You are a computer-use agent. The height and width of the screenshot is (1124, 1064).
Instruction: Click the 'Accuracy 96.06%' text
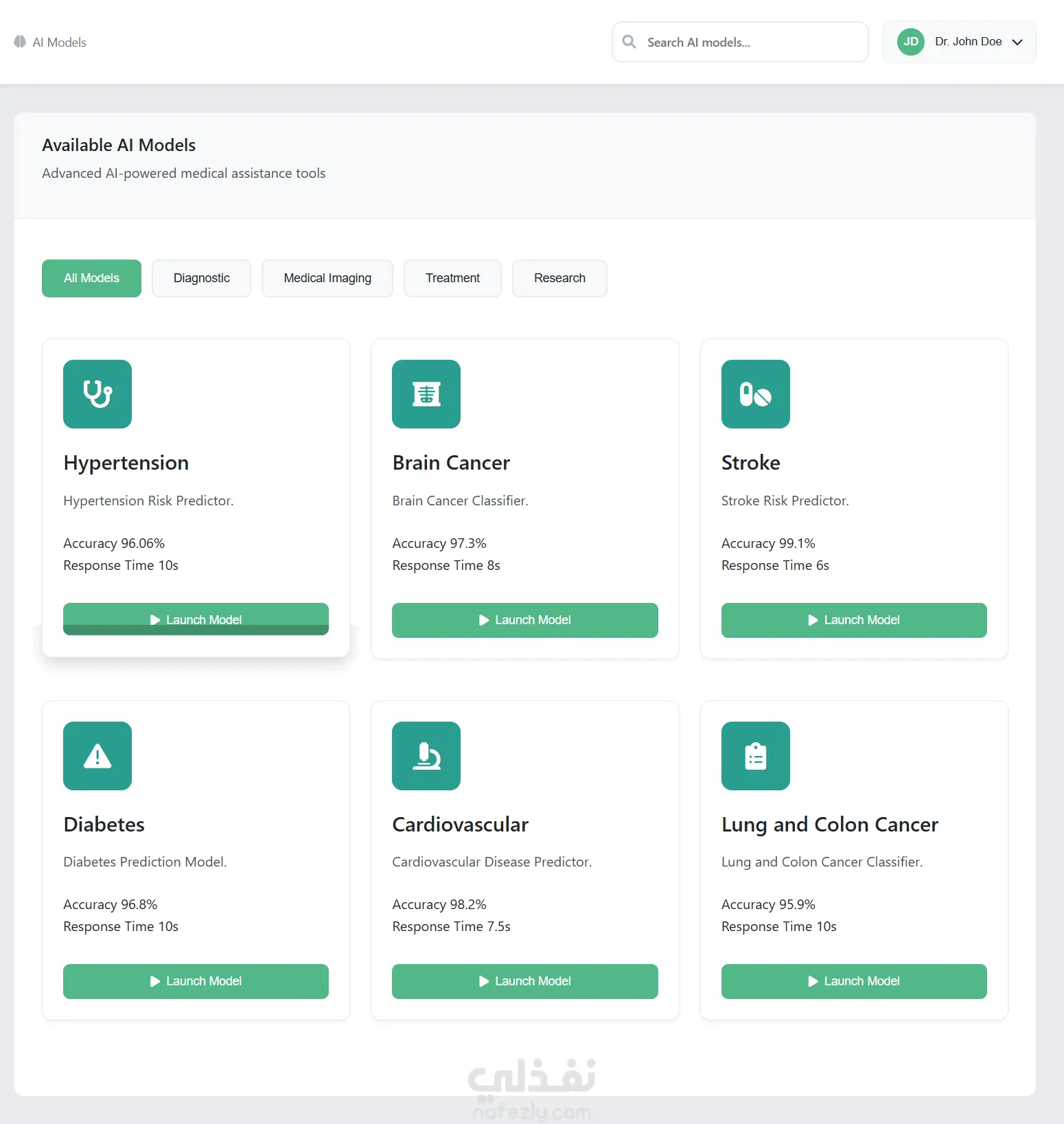(114, 543)
